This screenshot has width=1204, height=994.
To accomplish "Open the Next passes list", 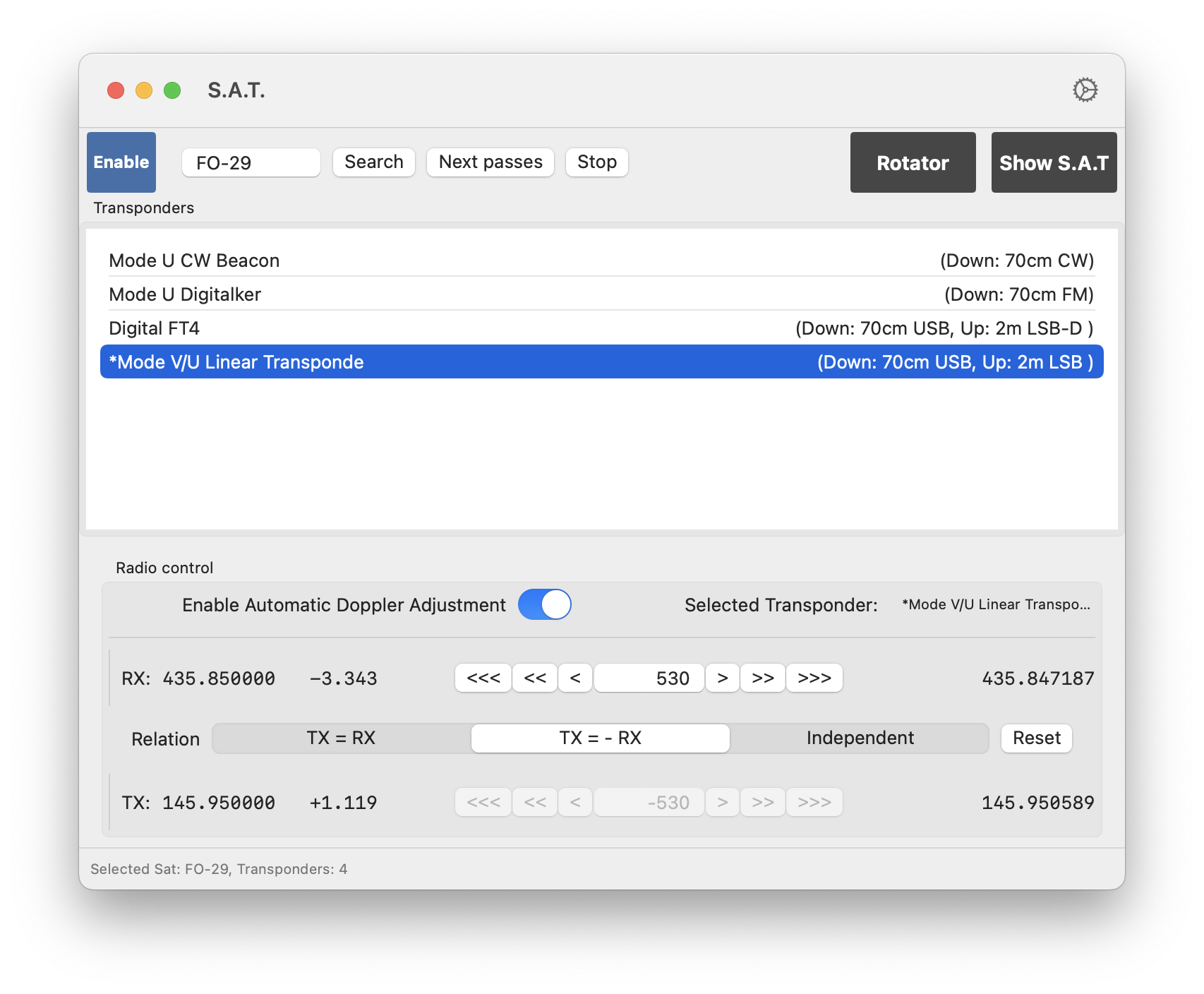I will [490, 162].
